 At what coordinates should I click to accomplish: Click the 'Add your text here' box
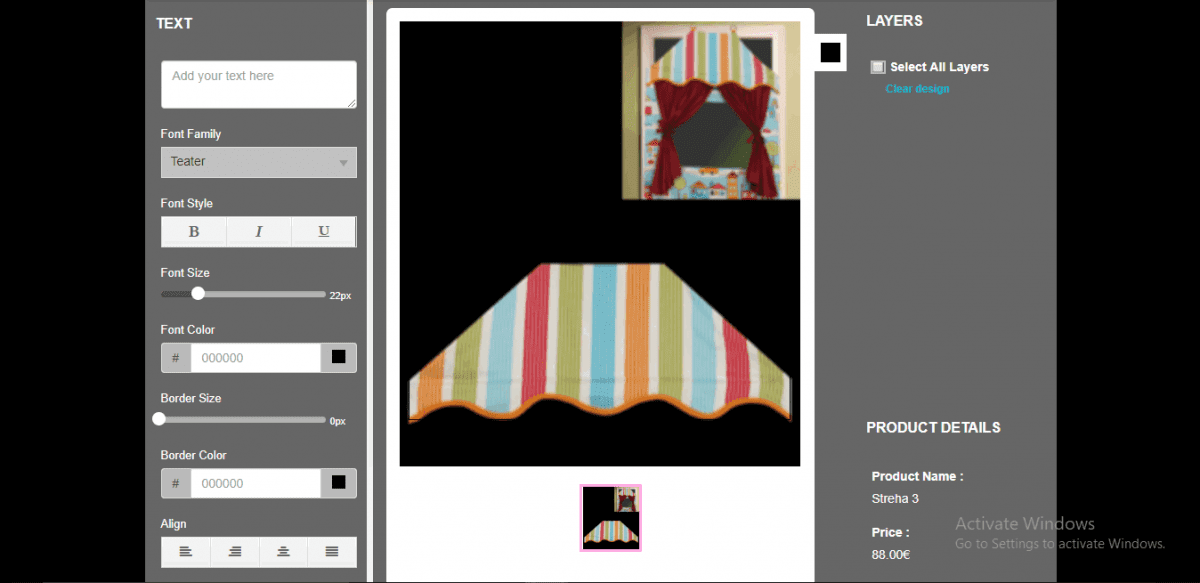point(258,85)
